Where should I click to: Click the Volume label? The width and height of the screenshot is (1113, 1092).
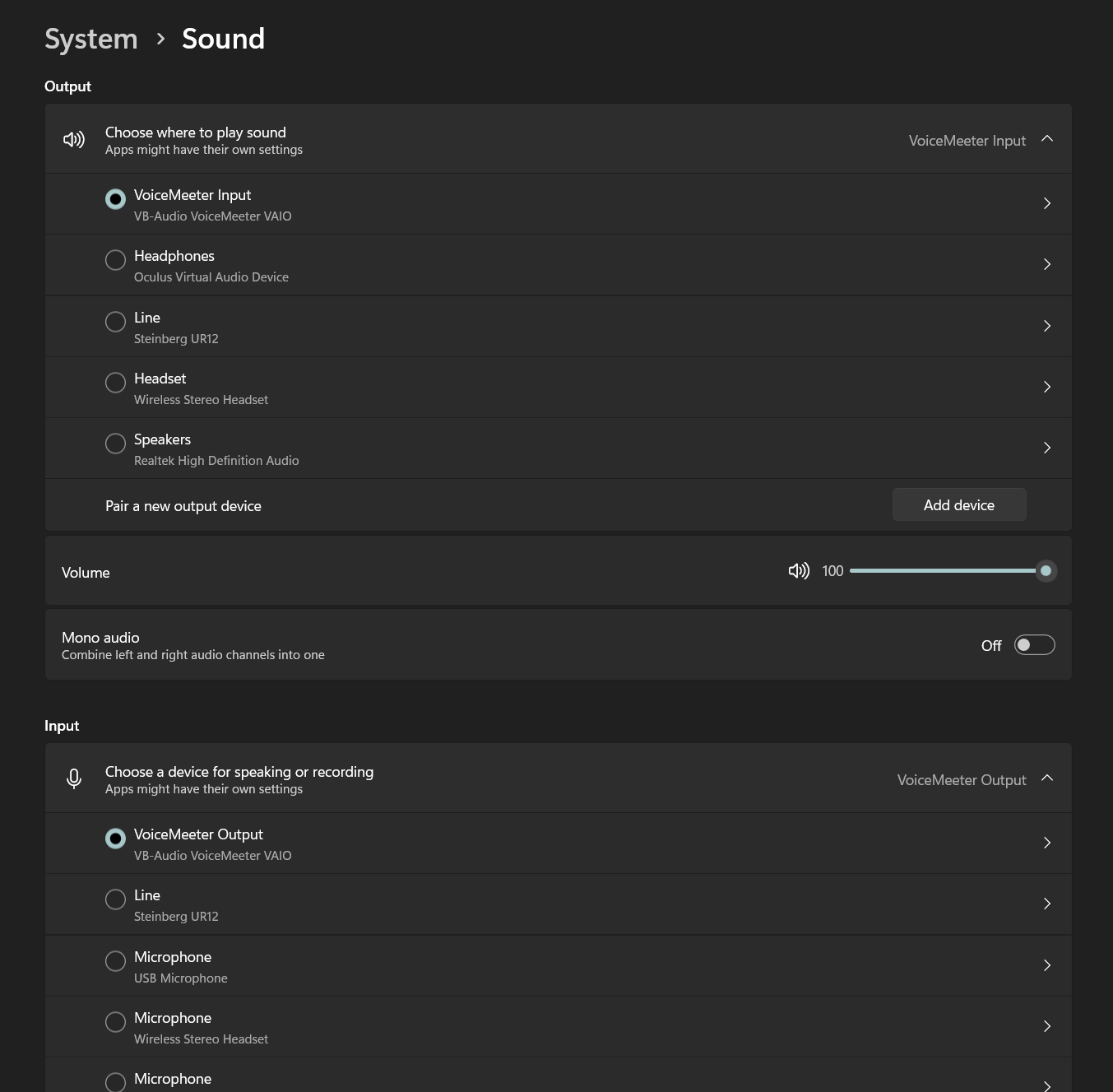coord(86,573)
